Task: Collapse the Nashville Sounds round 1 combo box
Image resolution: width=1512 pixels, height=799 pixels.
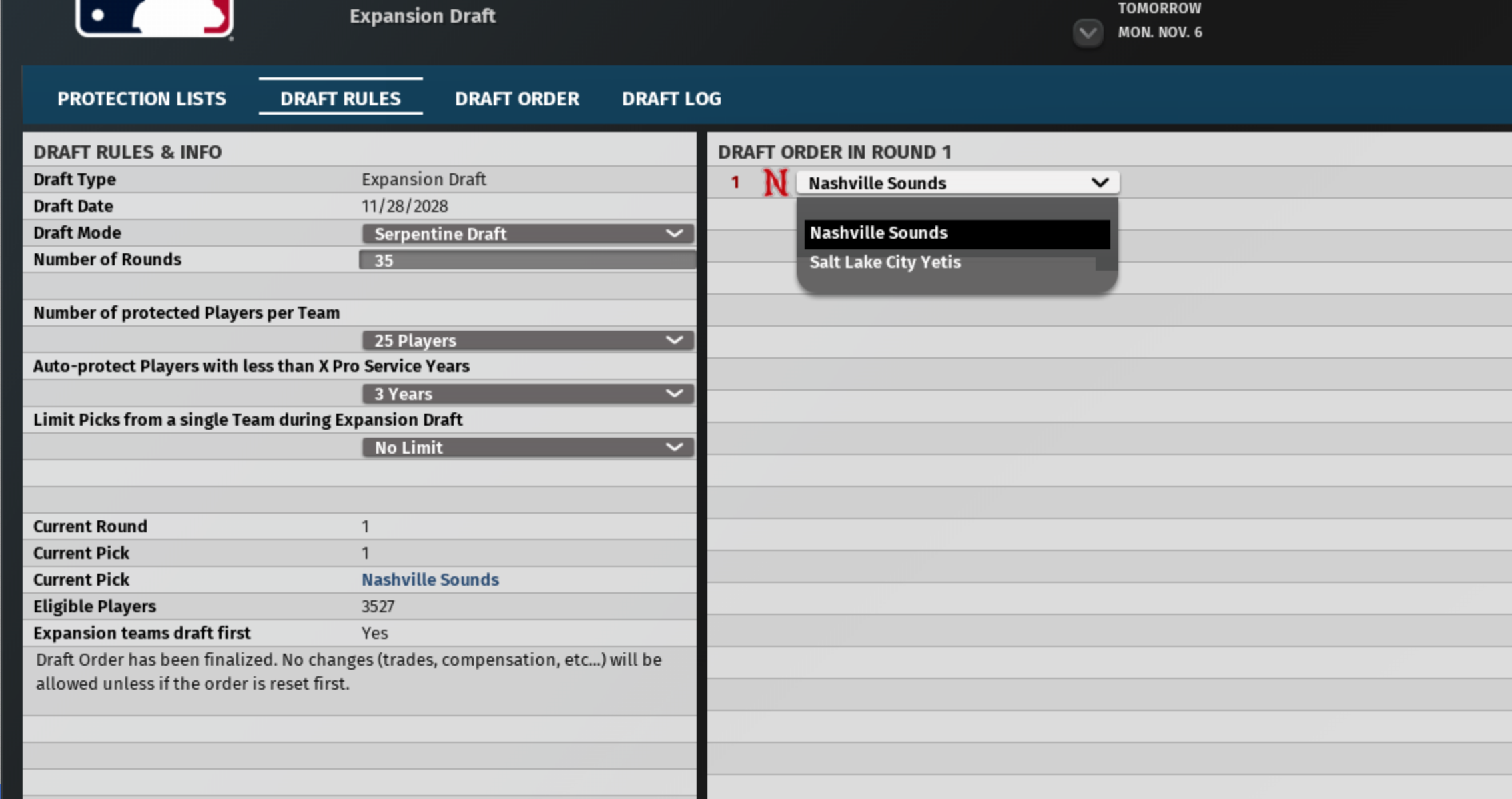Action: (958, 183)
